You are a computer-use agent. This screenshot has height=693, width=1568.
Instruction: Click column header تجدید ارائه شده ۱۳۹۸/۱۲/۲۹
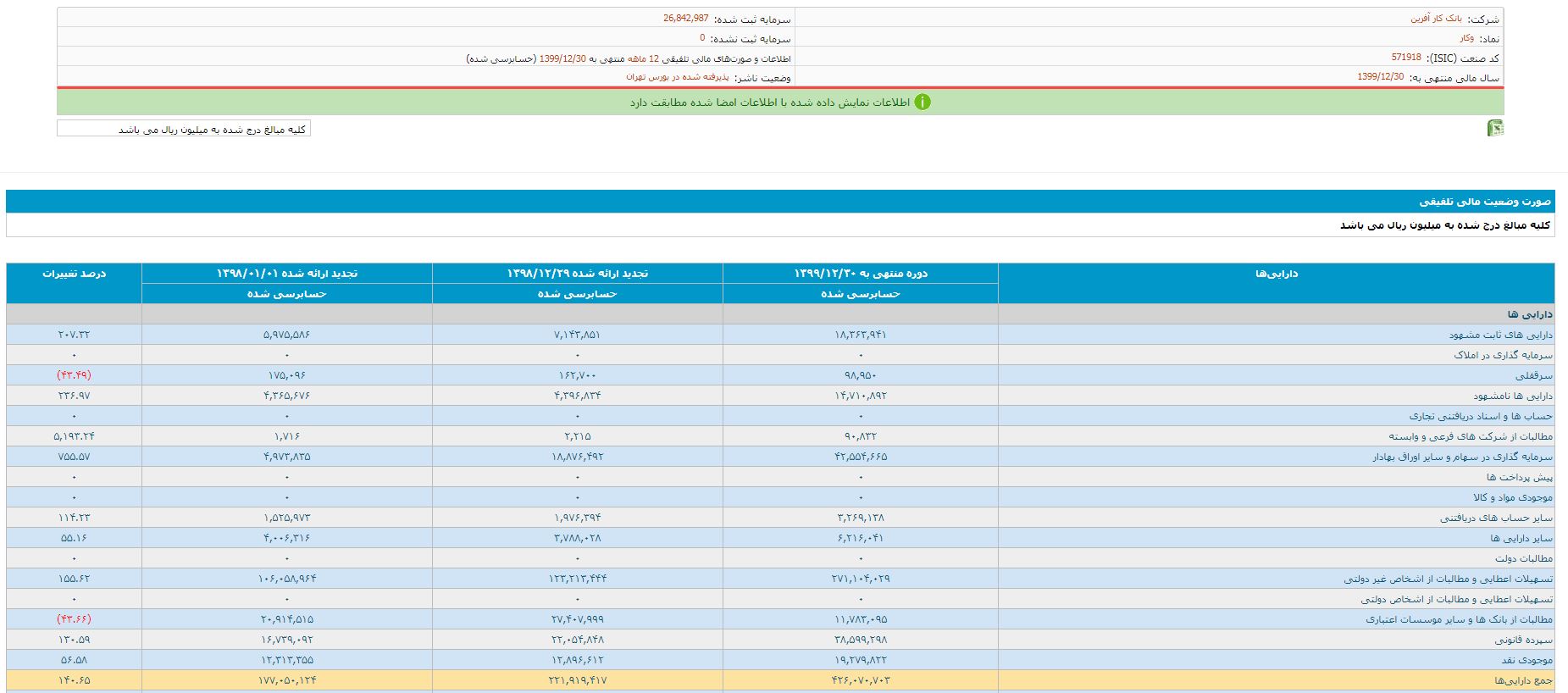[x=577, y=274]
